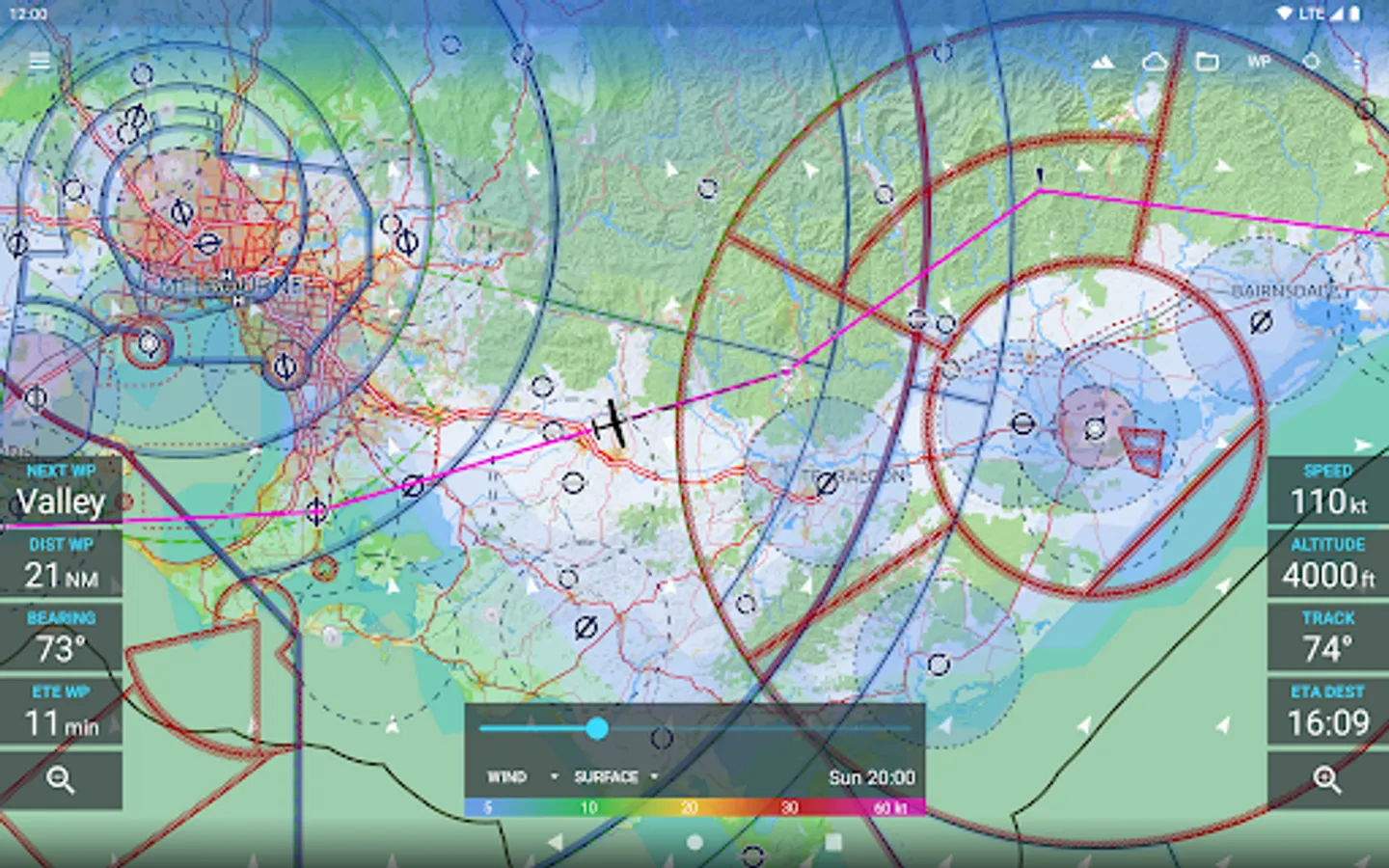1389x868 pixels.
Task: Tap the ETA DEST 16:09 field
Action: click(1328, 712)
